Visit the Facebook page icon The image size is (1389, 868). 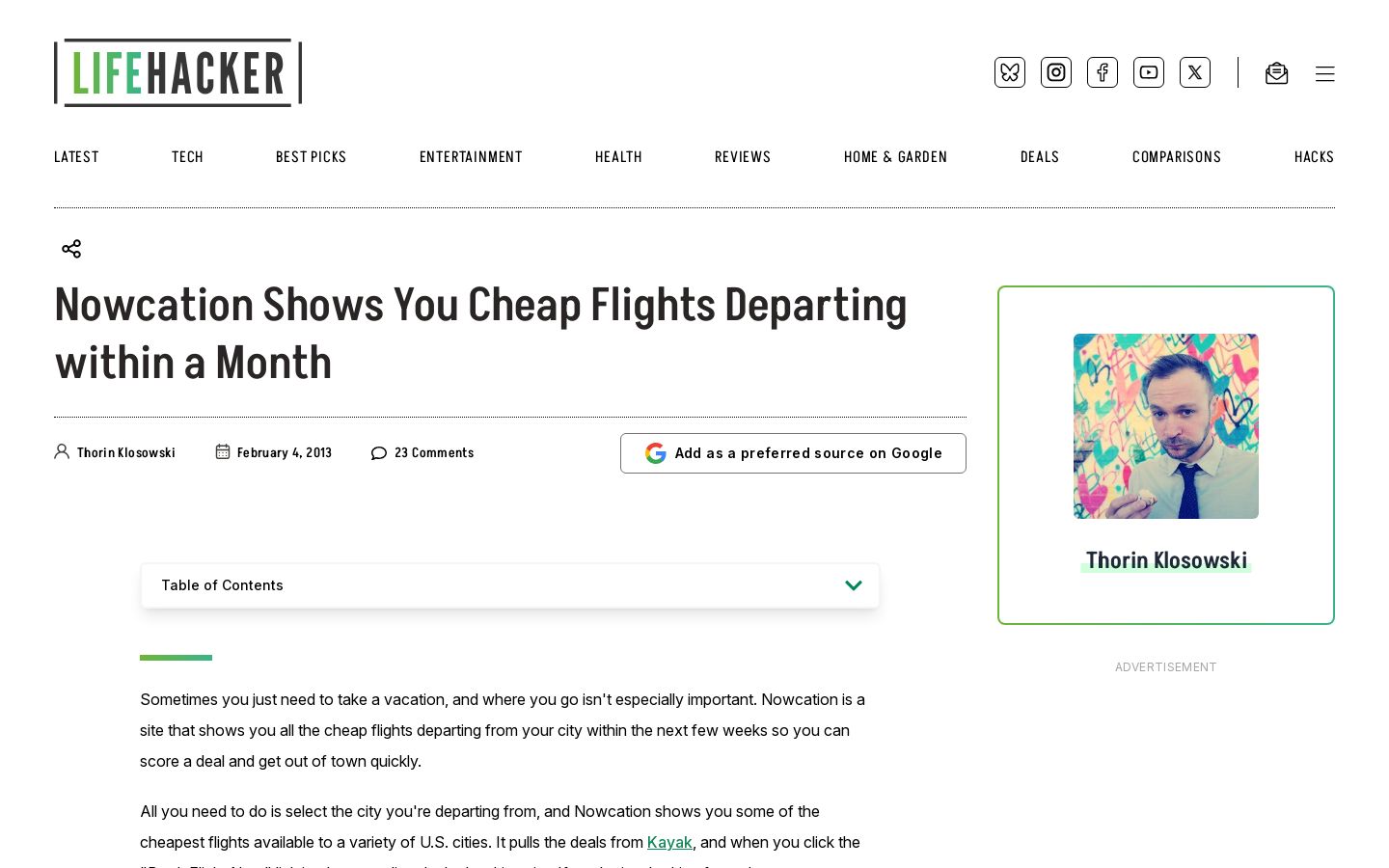pos(1103,72)
